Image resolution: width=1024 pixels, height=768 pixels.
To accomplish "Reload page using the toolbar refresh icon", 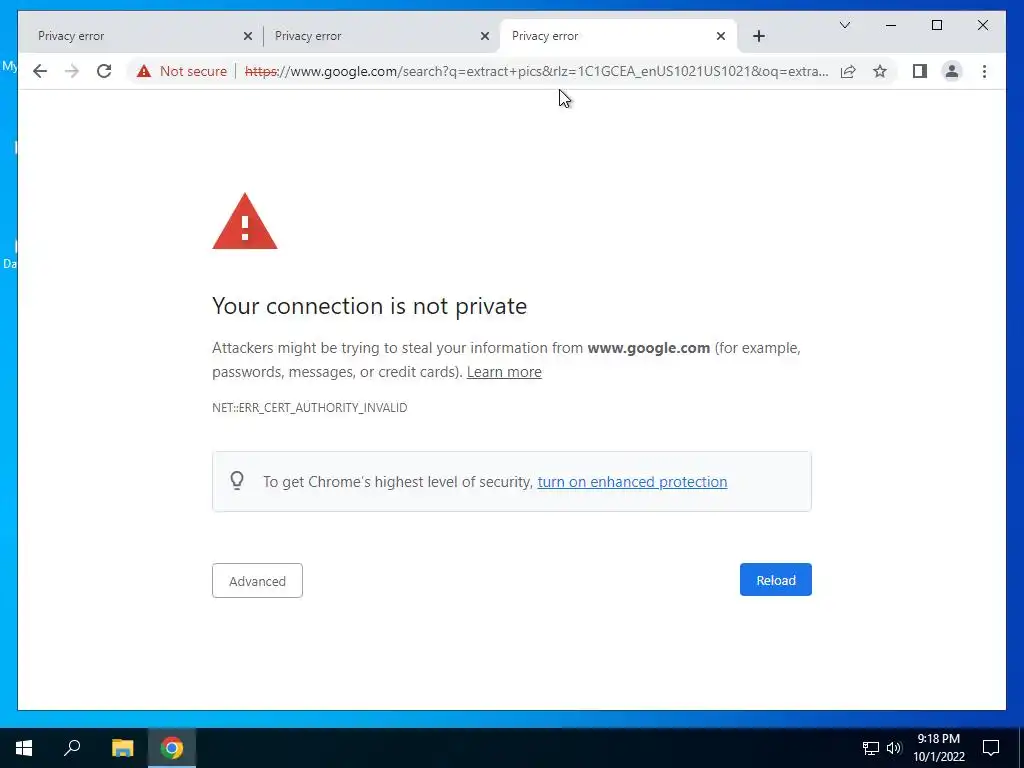I will [x=104, y=71].
